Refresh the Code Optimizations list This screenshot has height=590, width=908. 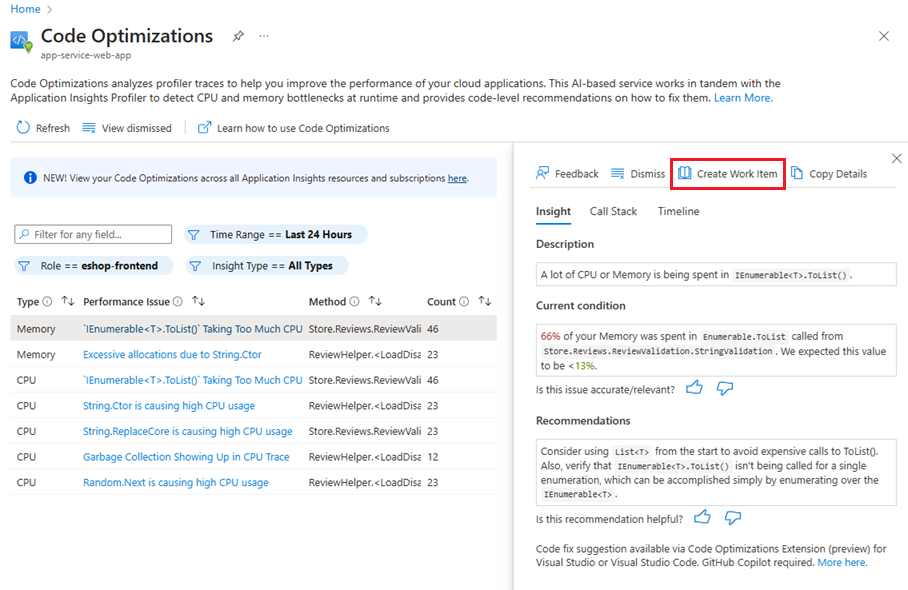(43, 128)
